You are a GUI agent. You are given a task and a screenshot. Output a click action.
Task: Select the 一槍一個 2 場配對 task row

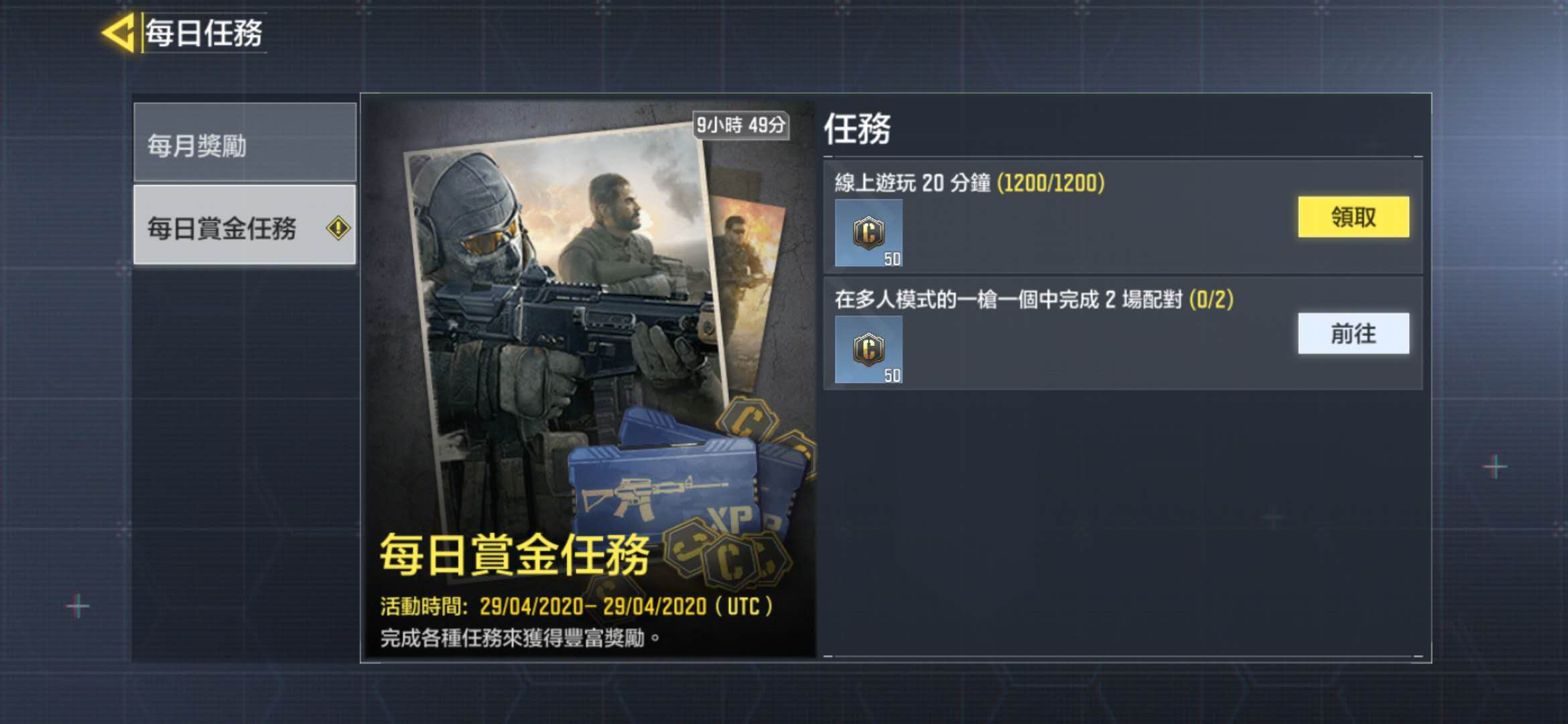click(x=1122, y=333)
